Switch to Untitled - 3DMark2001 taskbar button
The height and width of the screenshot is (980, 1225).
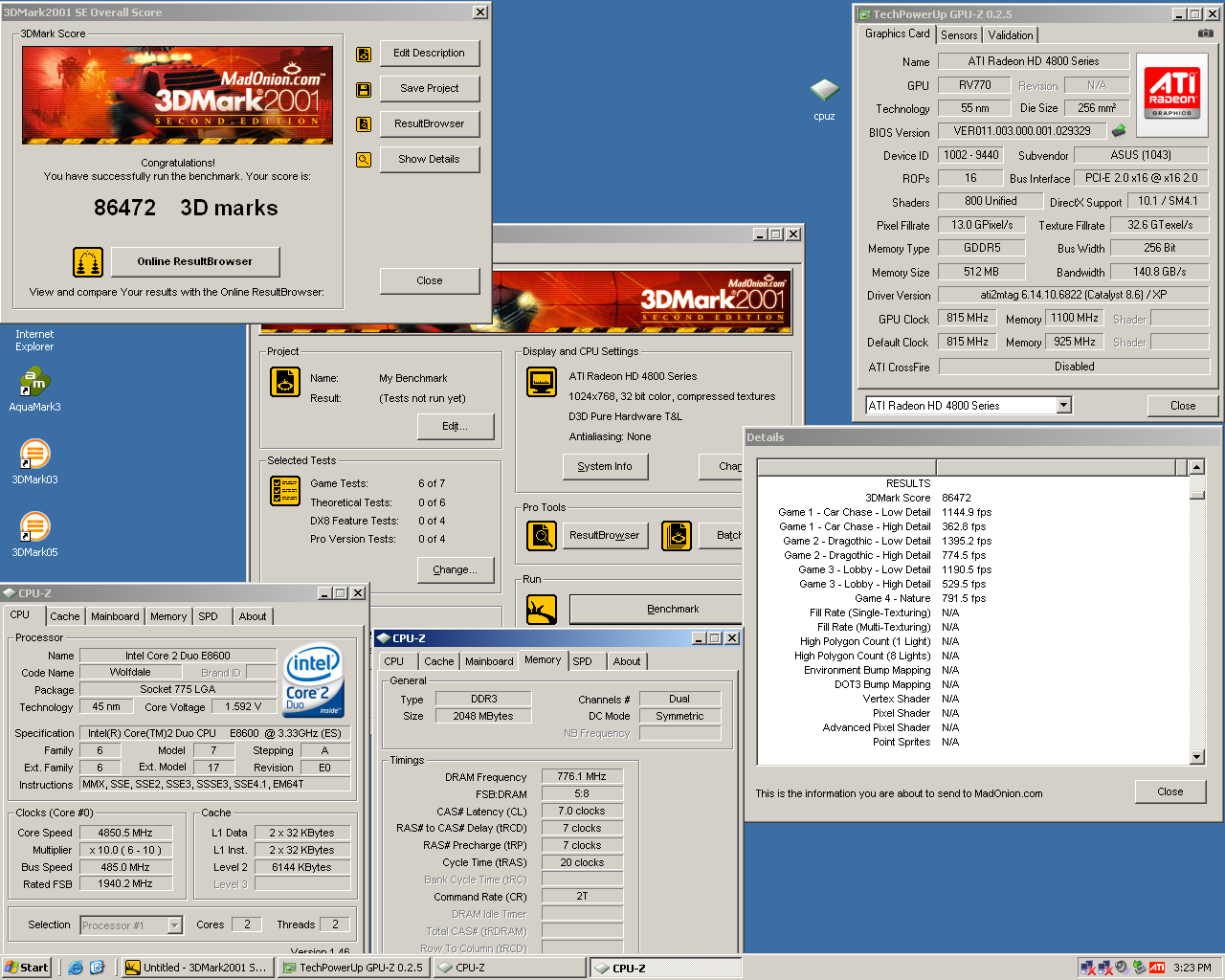(x=197, y=968)
